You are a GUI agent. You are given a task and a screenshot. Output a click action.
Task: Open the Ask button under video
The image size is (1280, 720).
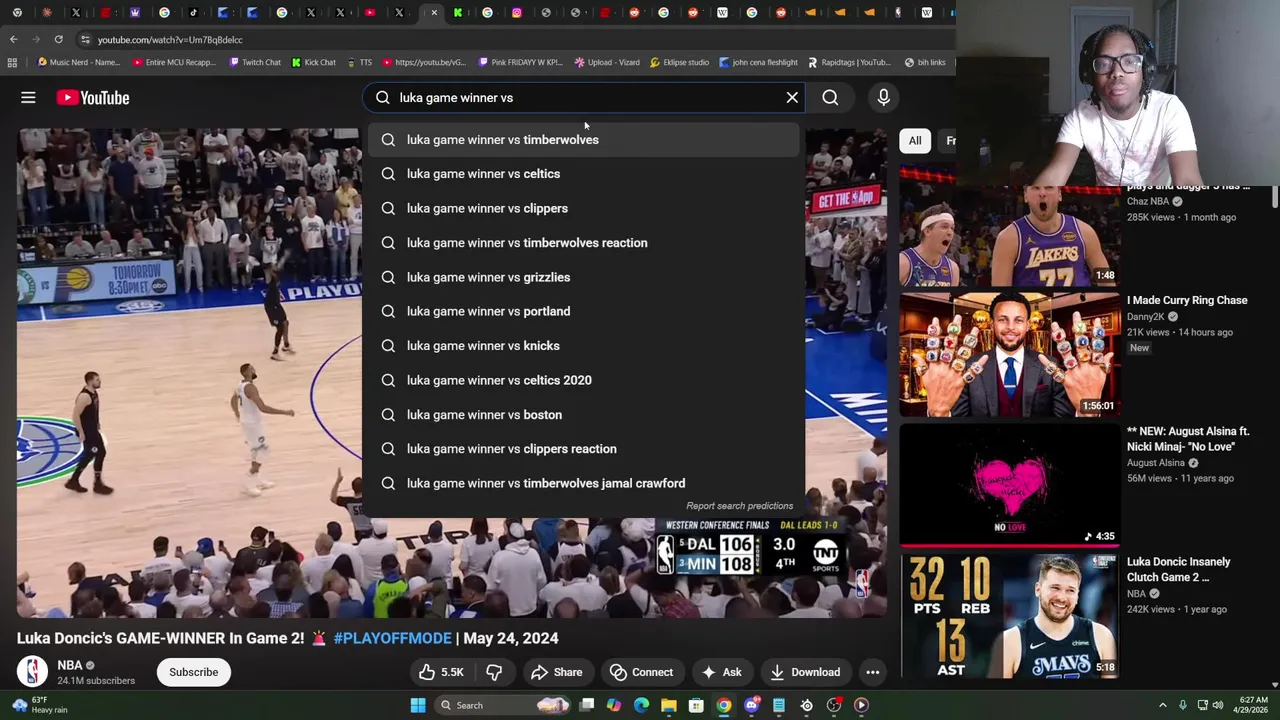tap(721, 672)
